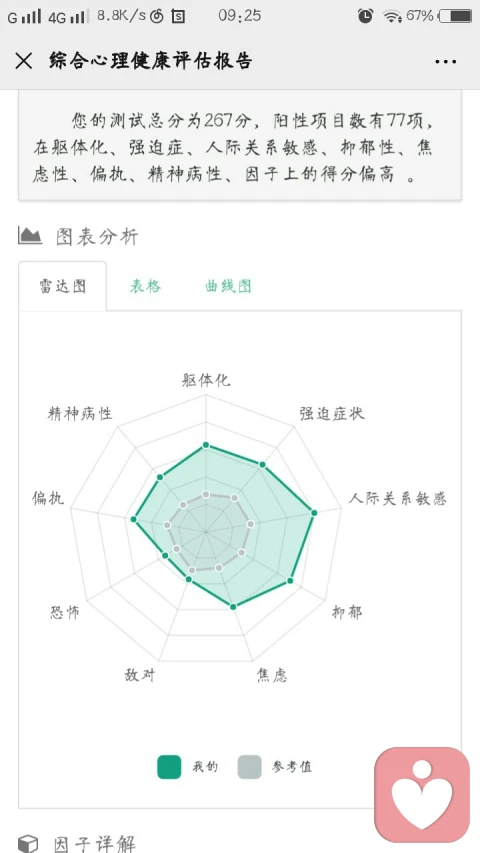Switch to the 曲线图 tab
Screen dimensions: 480x853
(229, 286)
